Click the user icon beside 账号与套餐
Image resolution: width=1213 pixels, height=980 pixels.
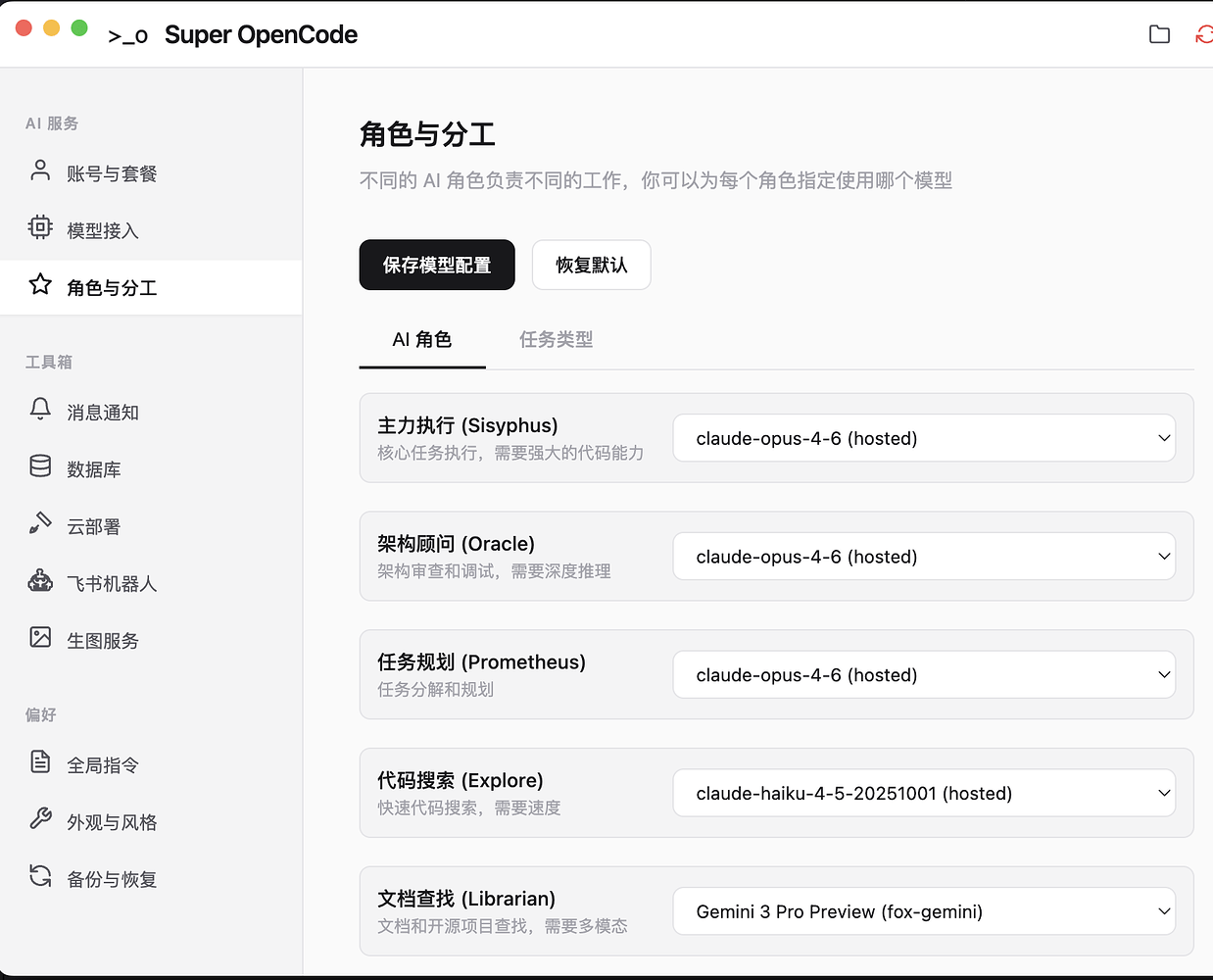[x=40, y=171]
